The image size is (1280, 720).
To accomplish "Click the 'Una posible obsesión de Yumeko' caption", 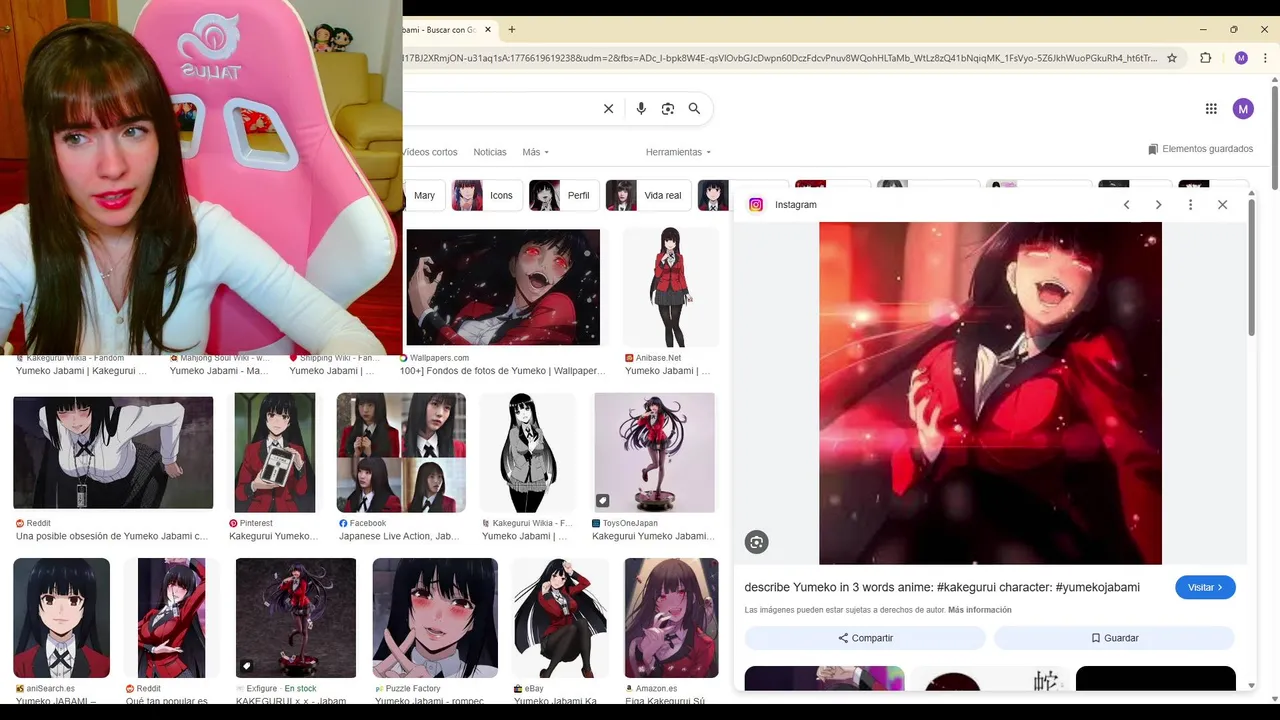I will [112, 536].
